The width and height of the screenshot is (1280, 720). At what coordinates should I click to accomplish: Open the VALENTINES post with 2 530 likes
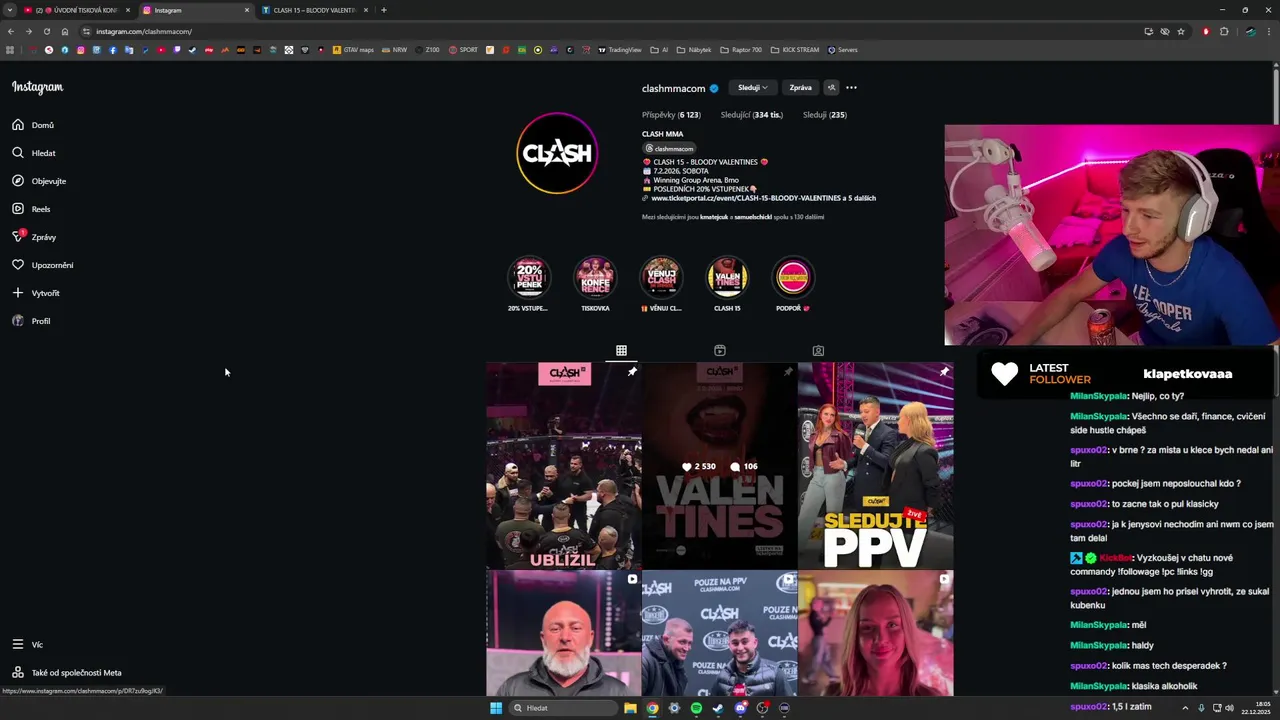point(720,465)
